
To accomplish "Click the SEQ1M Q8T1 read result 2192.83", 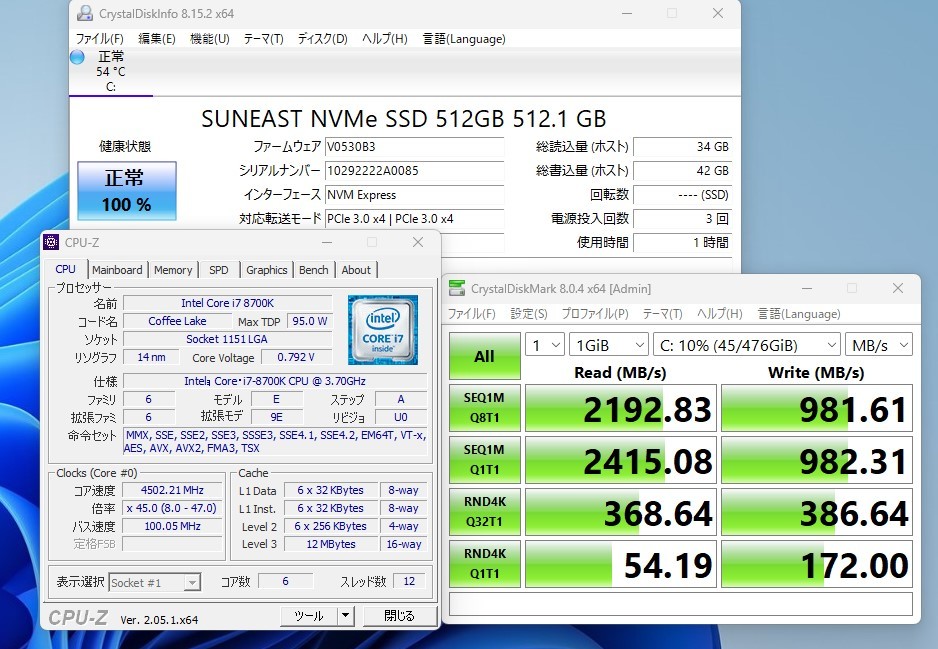I will pyautogui.click(x=621, y=408).
